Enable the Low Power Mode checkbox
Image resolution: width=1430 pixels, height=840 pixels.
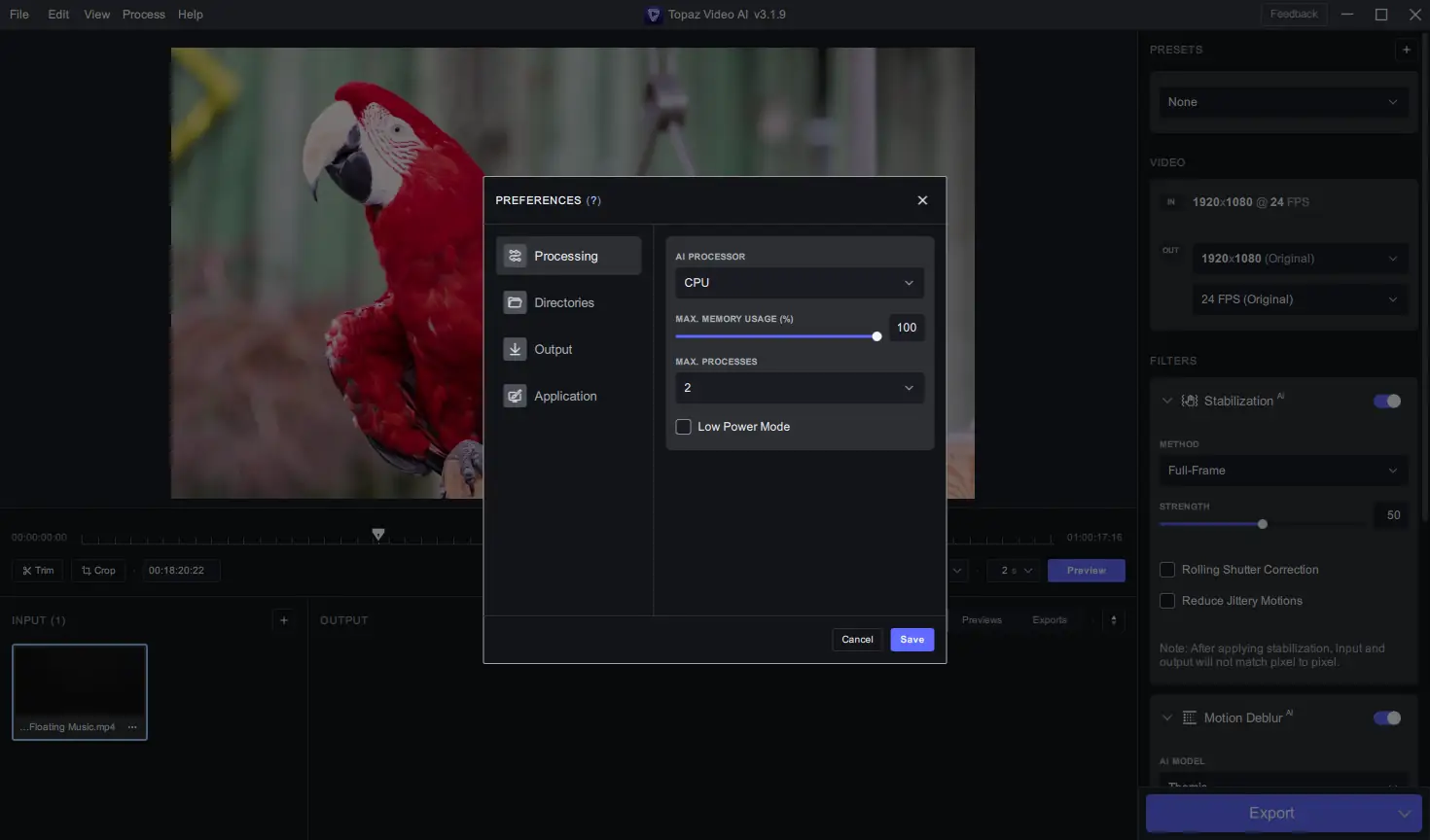tap(684, 427)
